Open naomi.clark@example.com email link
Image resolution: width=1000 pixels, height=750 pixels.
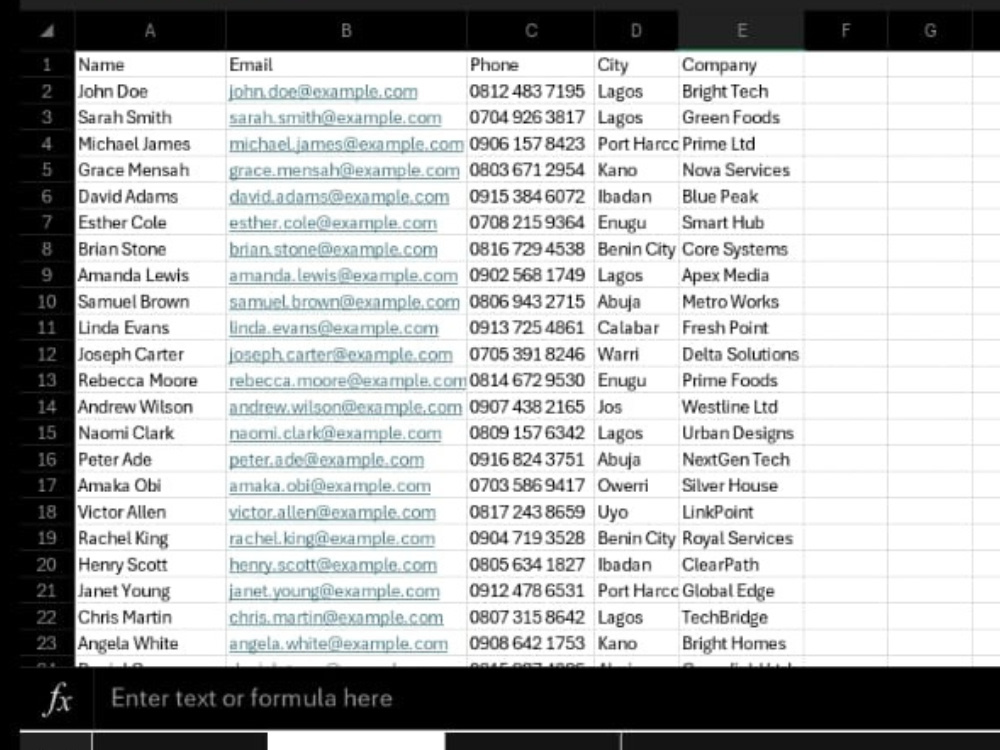point(335,433)
